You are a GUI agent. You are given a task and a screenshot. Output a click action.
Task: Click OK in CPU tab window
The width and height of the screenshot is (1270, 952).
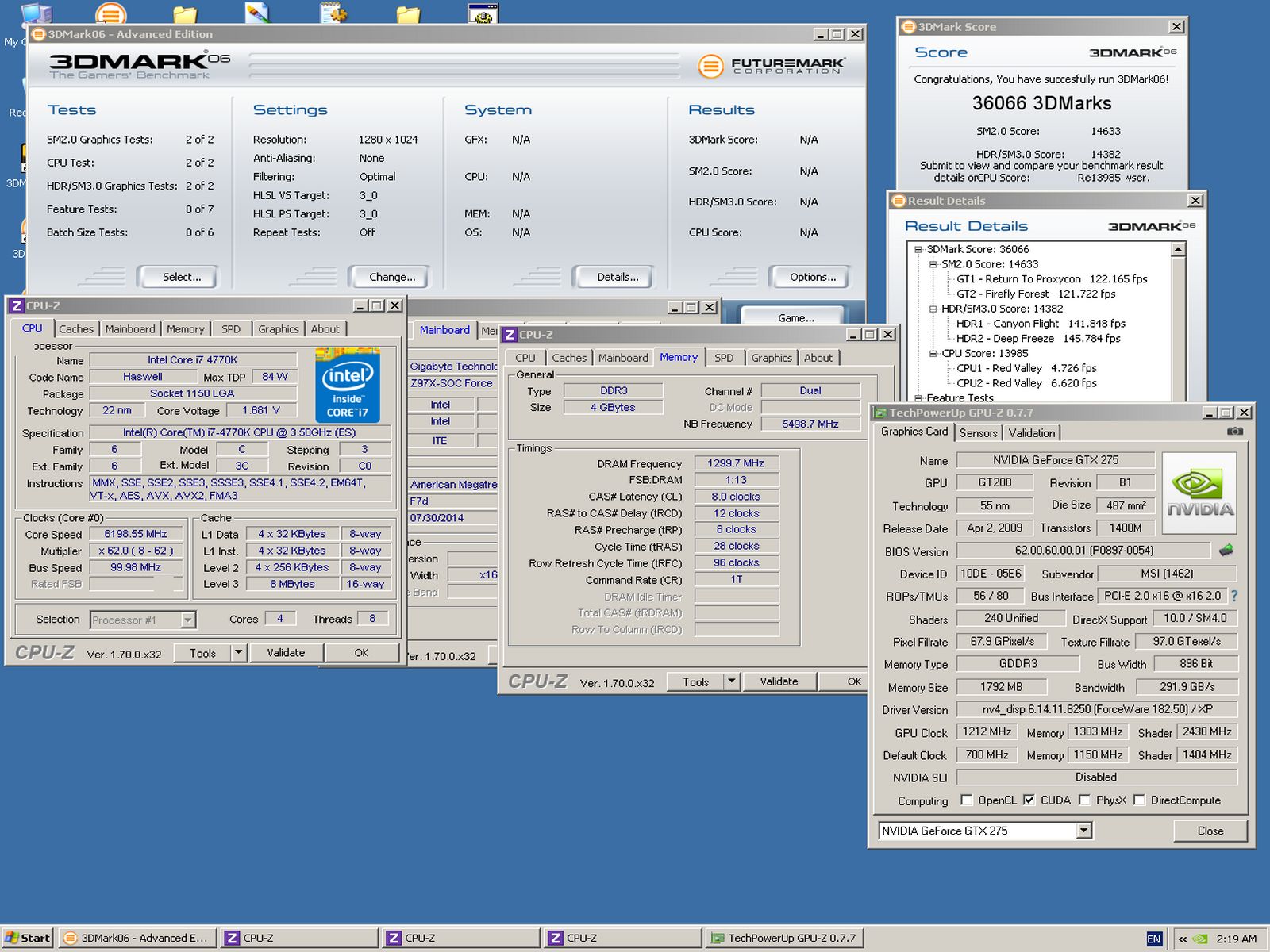pyautogui.click(x=361, y=652)
